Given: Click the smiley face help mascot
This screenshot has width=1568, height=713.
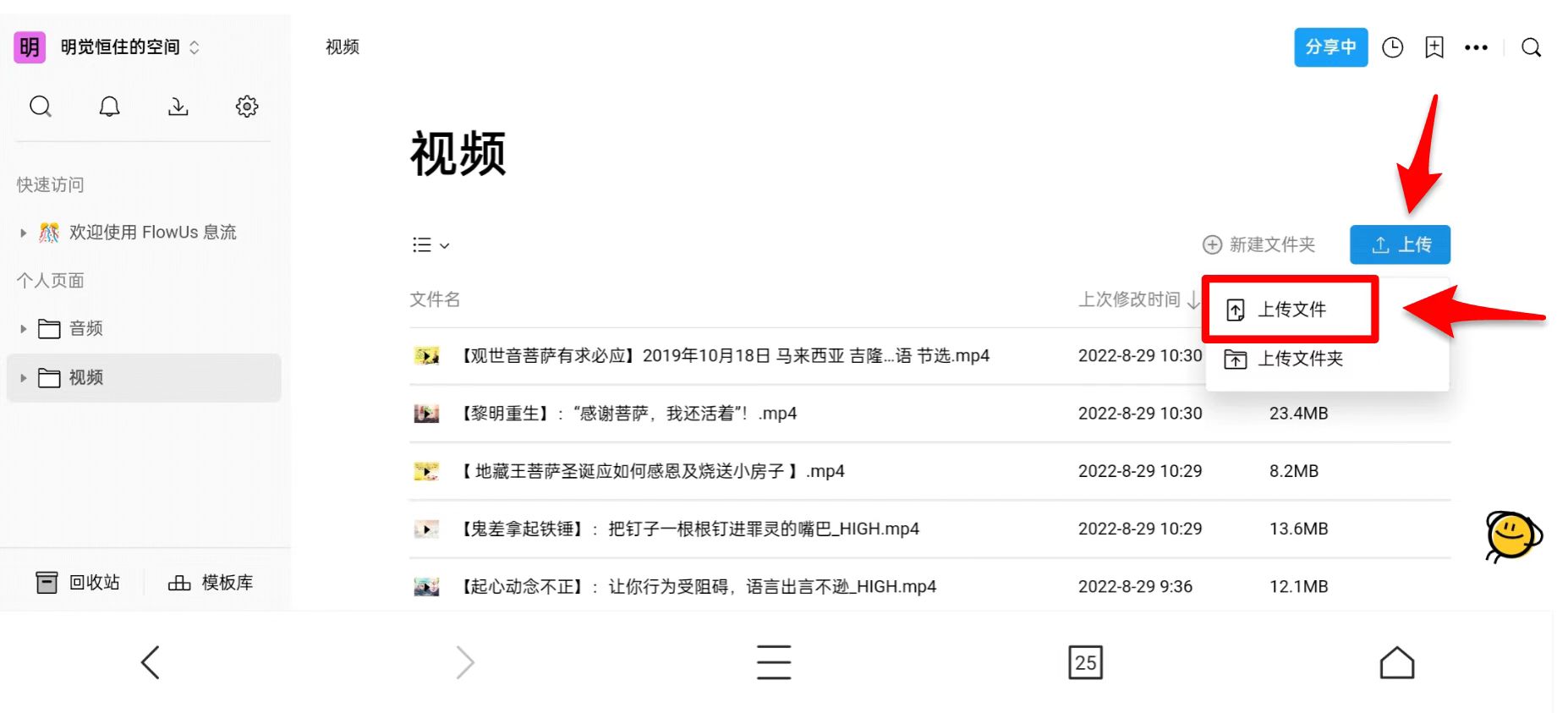Looking at the screenshot, I should click(x=1514, y=536).
